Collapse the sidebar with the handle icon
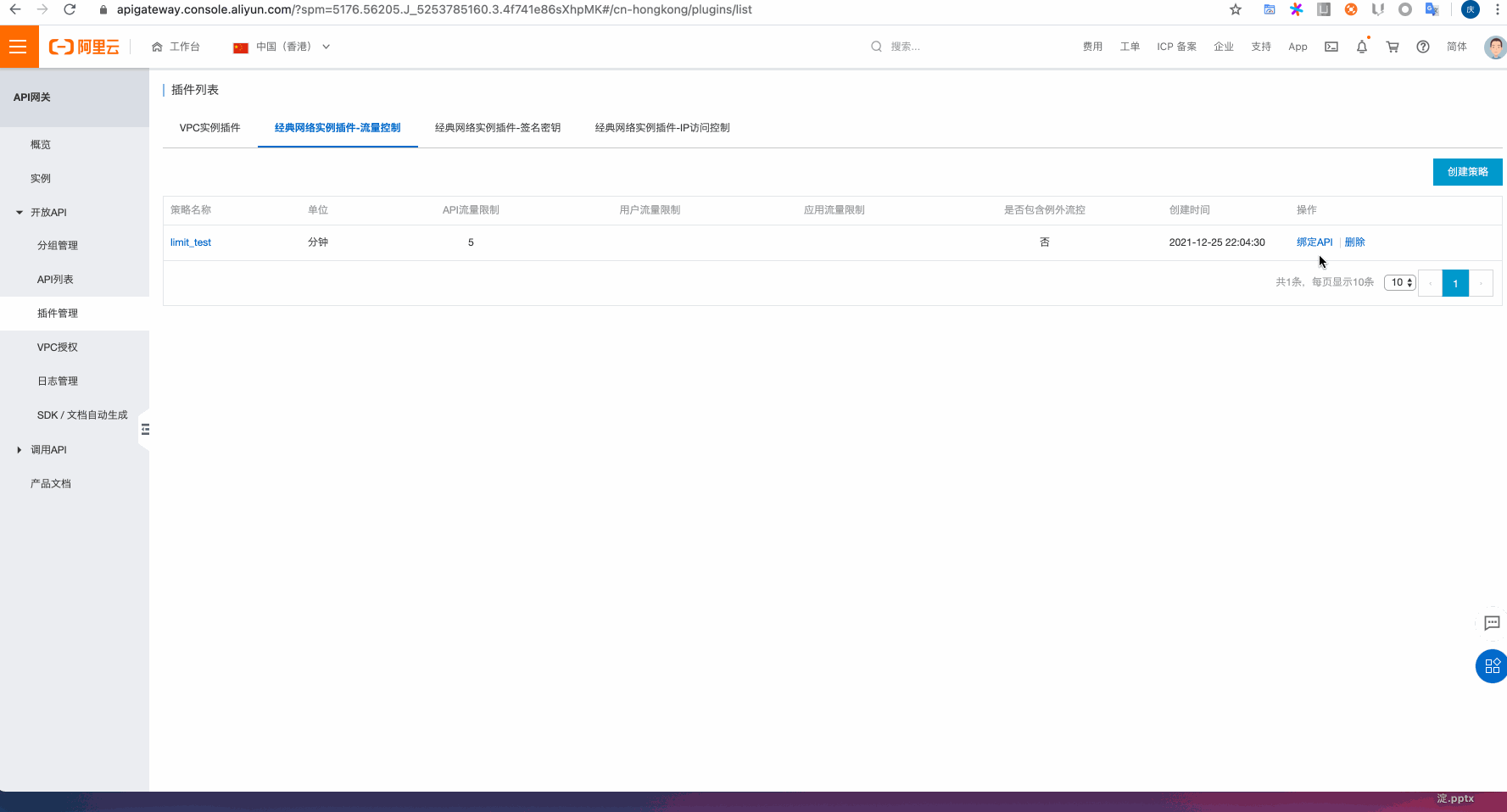1507x812 pixels. [145, 429]
